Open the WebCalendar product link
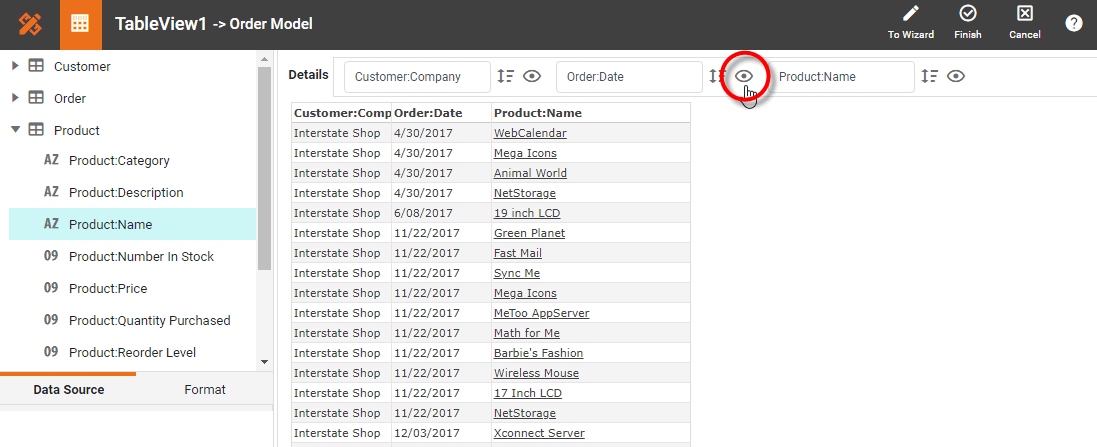The height and width of the screenshot is (447, 1097). pyautogui.click(x=530, y=133)
